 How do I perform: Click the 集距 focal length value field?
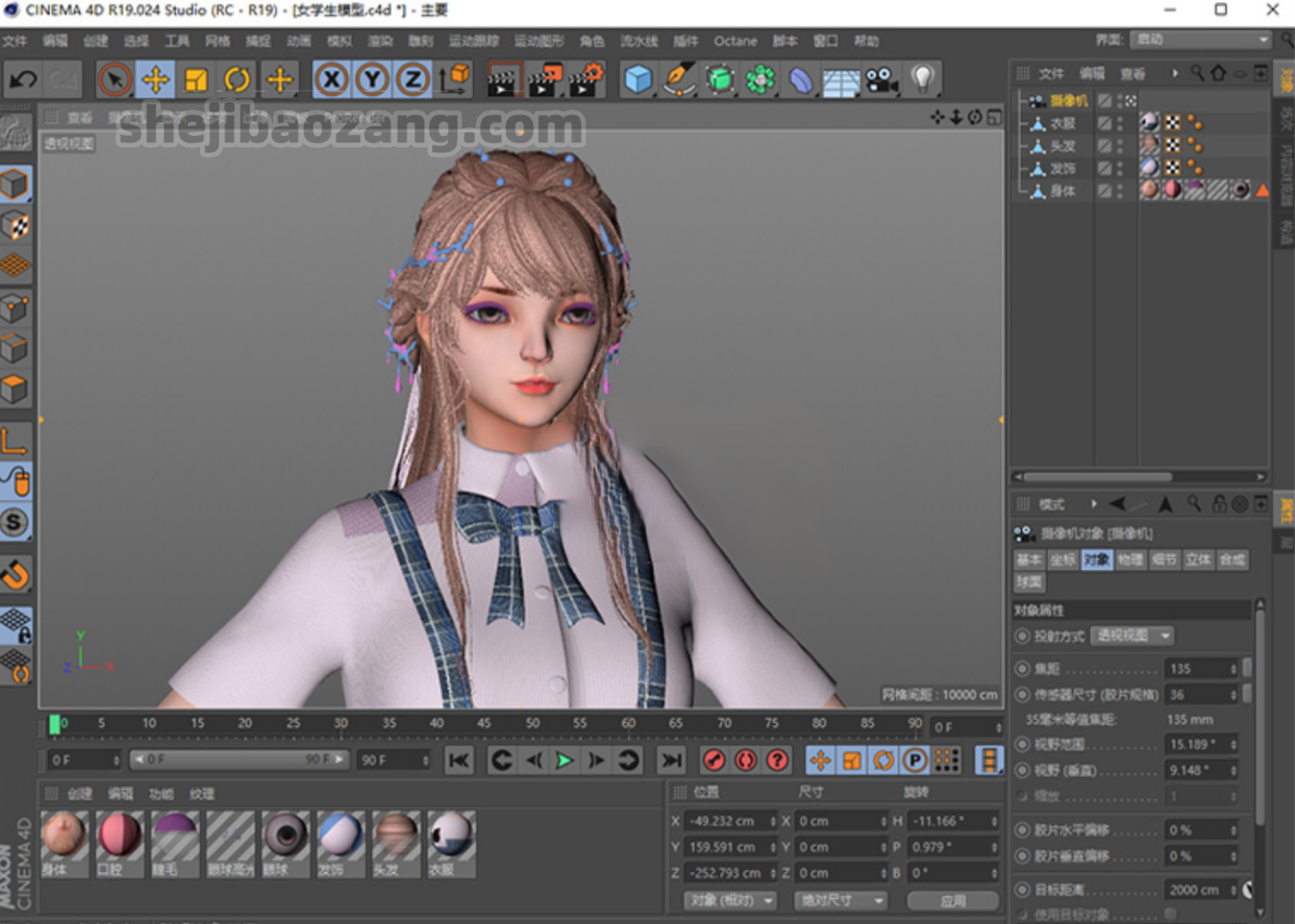pos(1202,669)
